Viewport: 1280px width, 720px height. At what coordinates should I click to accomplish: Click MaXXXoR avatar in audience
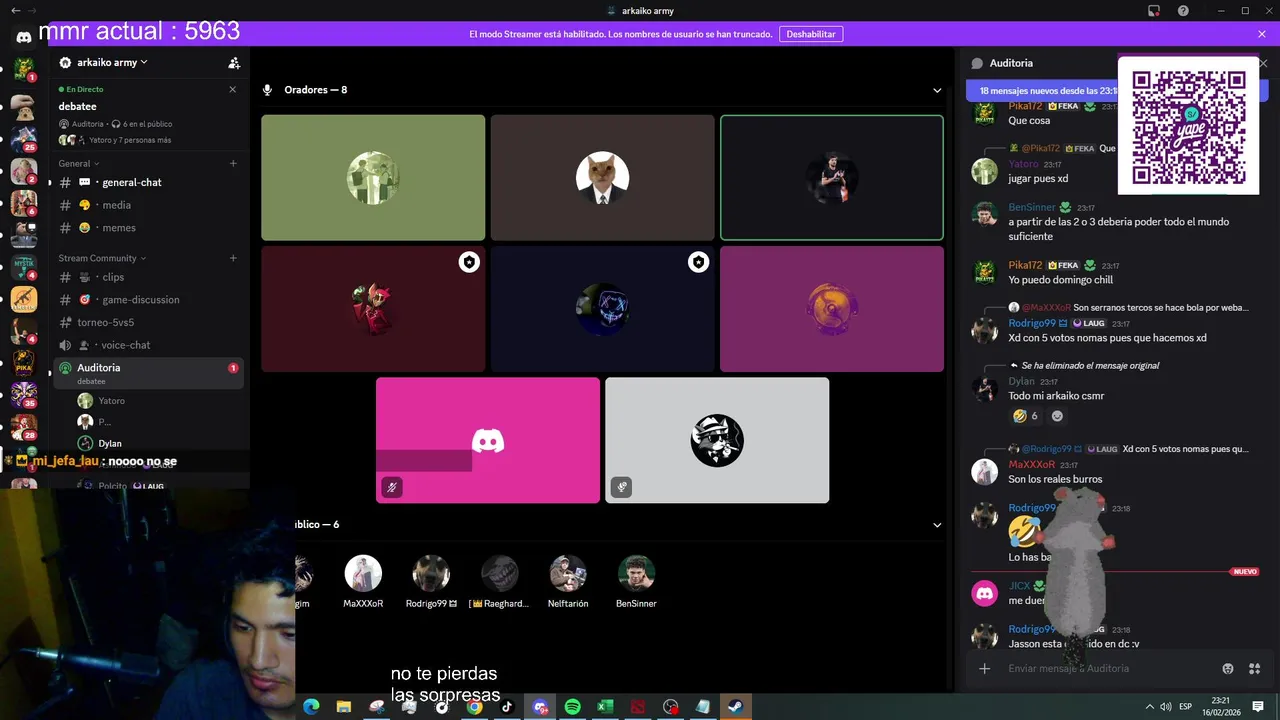click(x=363, y=574)
